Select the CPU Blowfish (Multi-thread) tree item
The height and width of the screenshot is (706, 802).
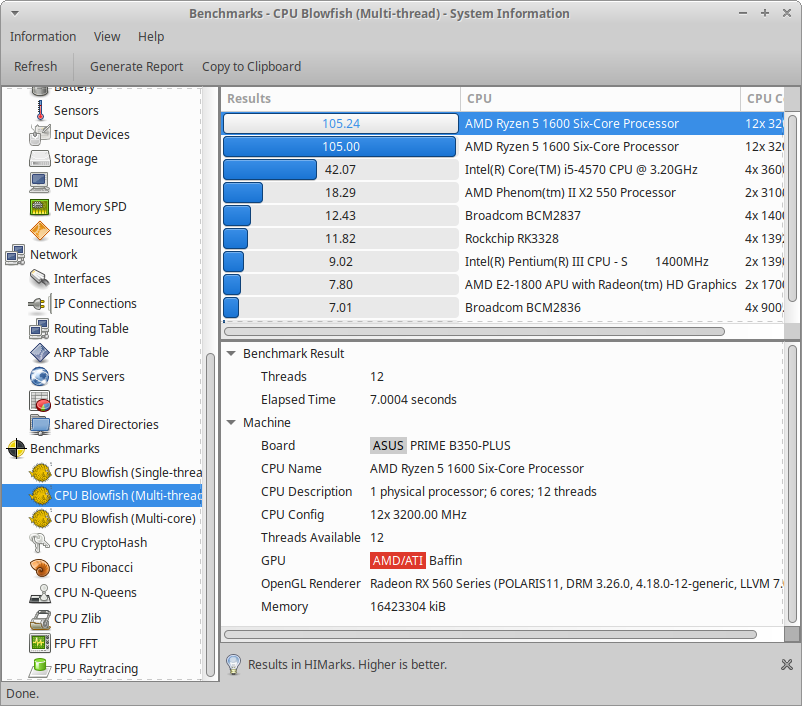[x=102, y=496]
